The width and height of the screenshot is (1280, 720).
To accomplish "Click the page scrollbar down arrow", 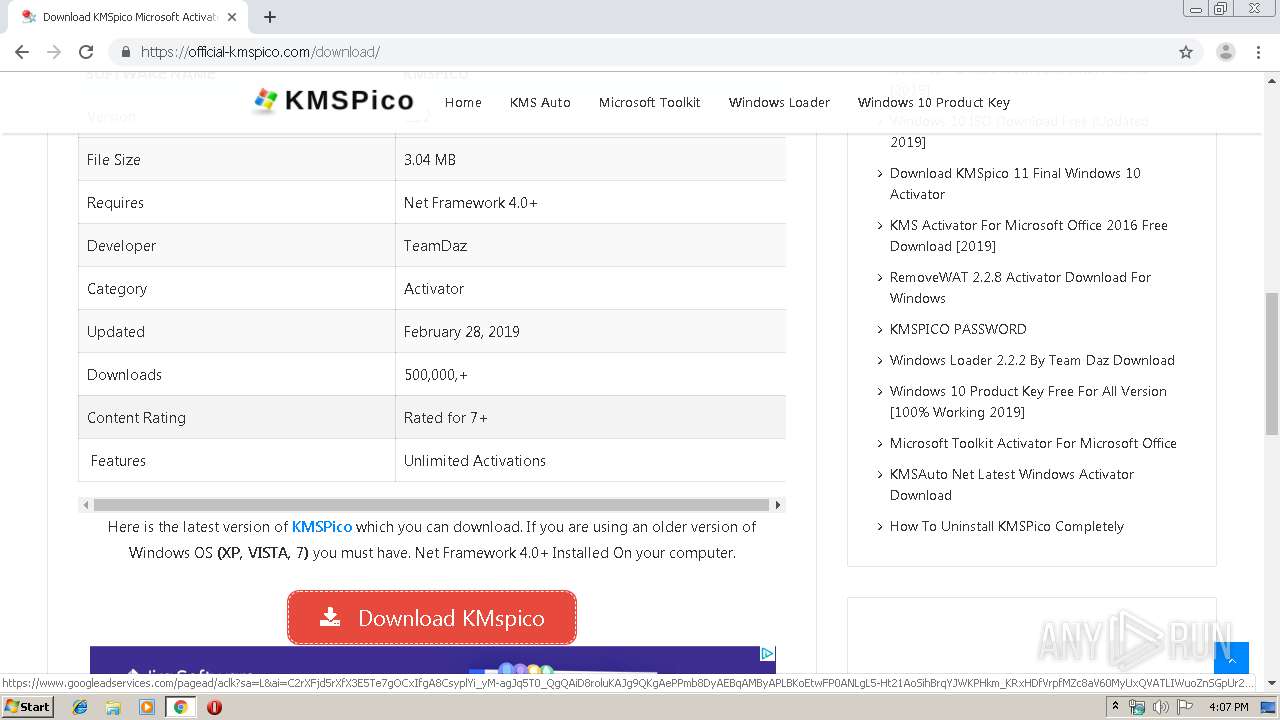I will [x=1271, y=683].
